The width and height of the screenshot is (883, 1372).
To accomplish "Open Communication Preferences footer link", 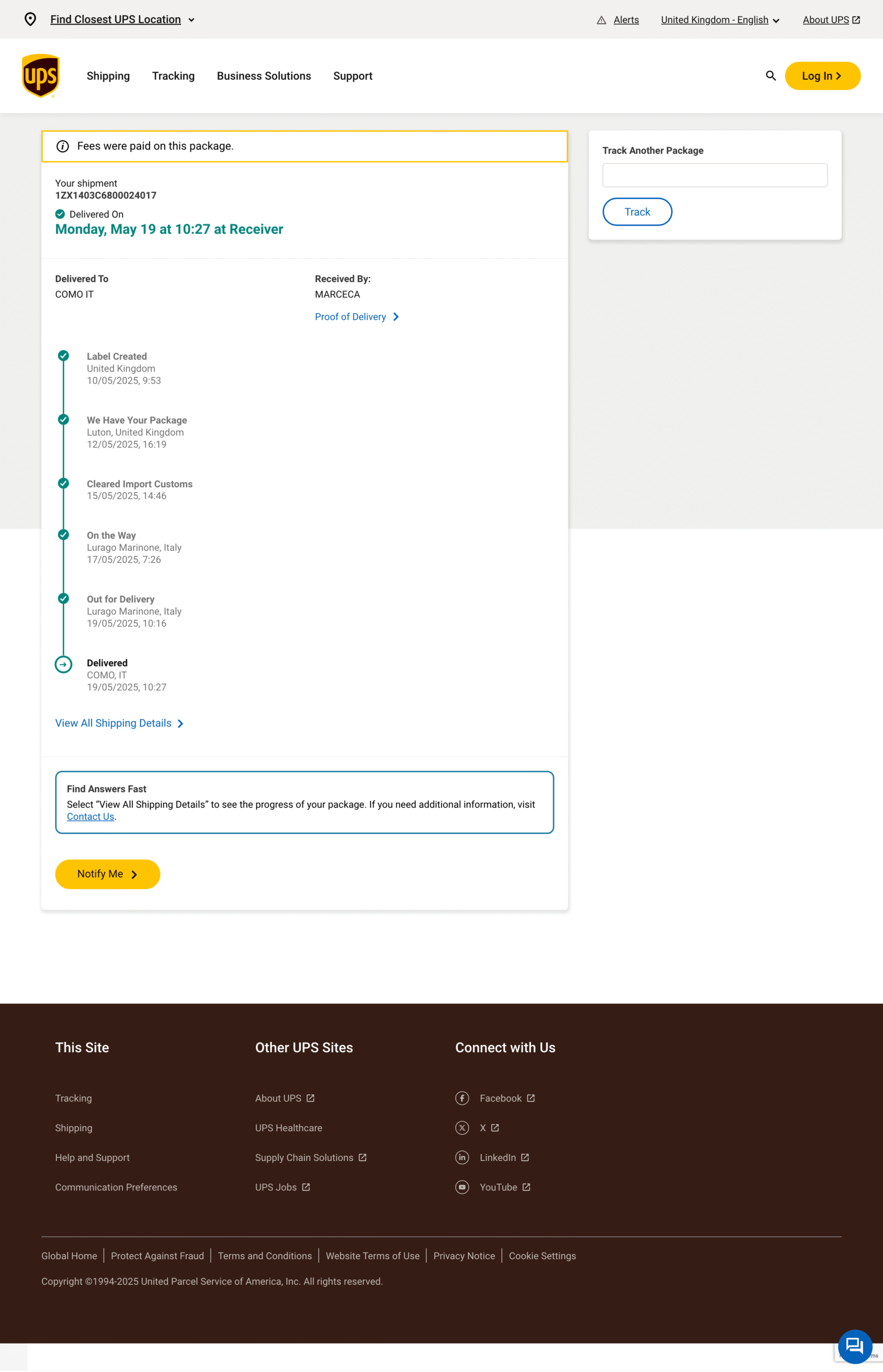I will click(116, 1188).
